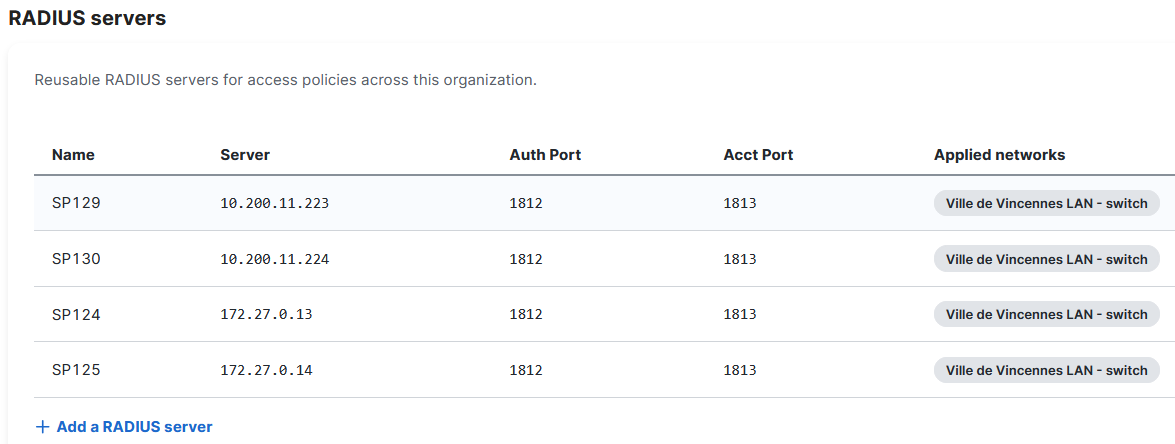The image size is (1175, 444).
Task: Click the plus icon beside Add a RADIUS server
Action: pyautogui.click(x=43, y=427)
